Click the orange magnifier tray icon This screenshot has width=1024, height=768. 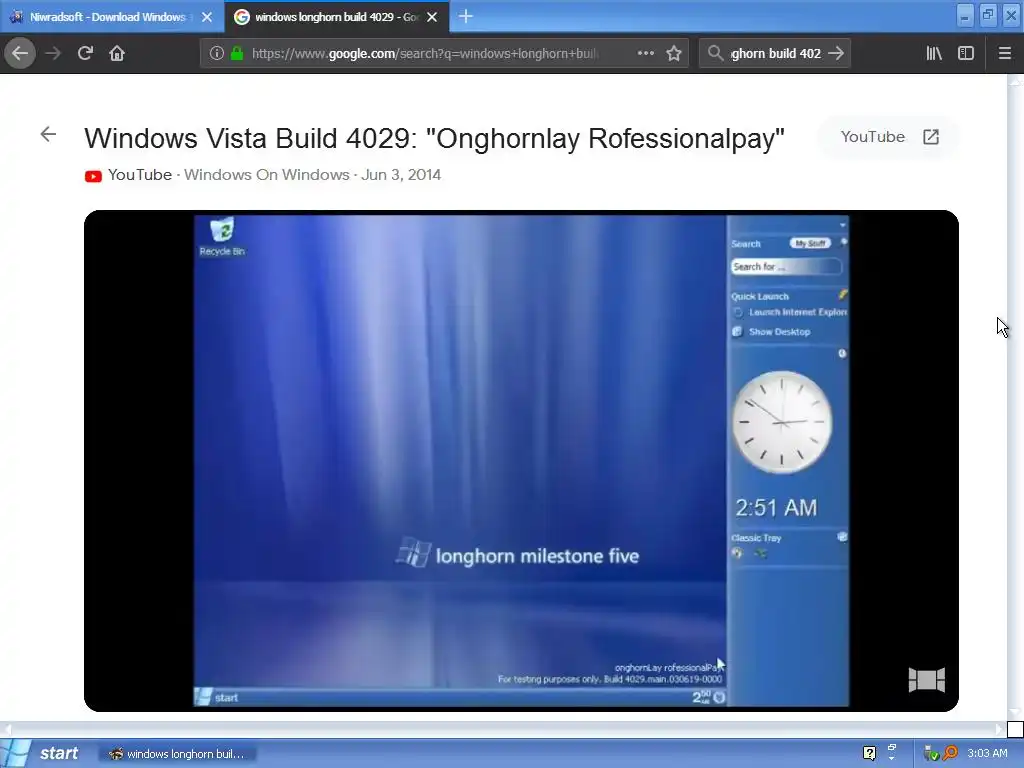click(x=950, y=754)
